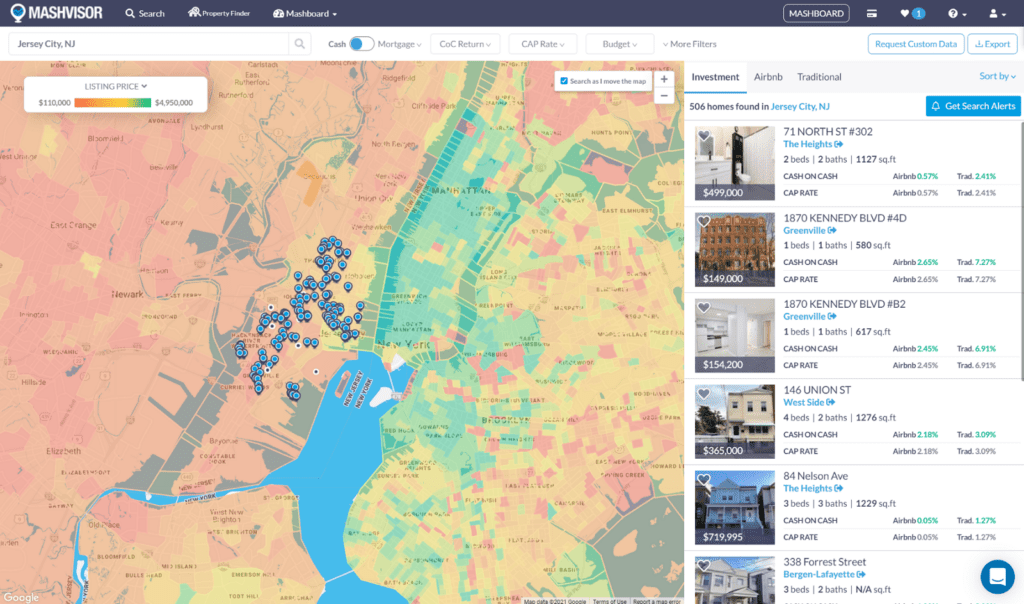
Task: Open the Listing Price heatmap dropdown
Action: coord(116,87)
